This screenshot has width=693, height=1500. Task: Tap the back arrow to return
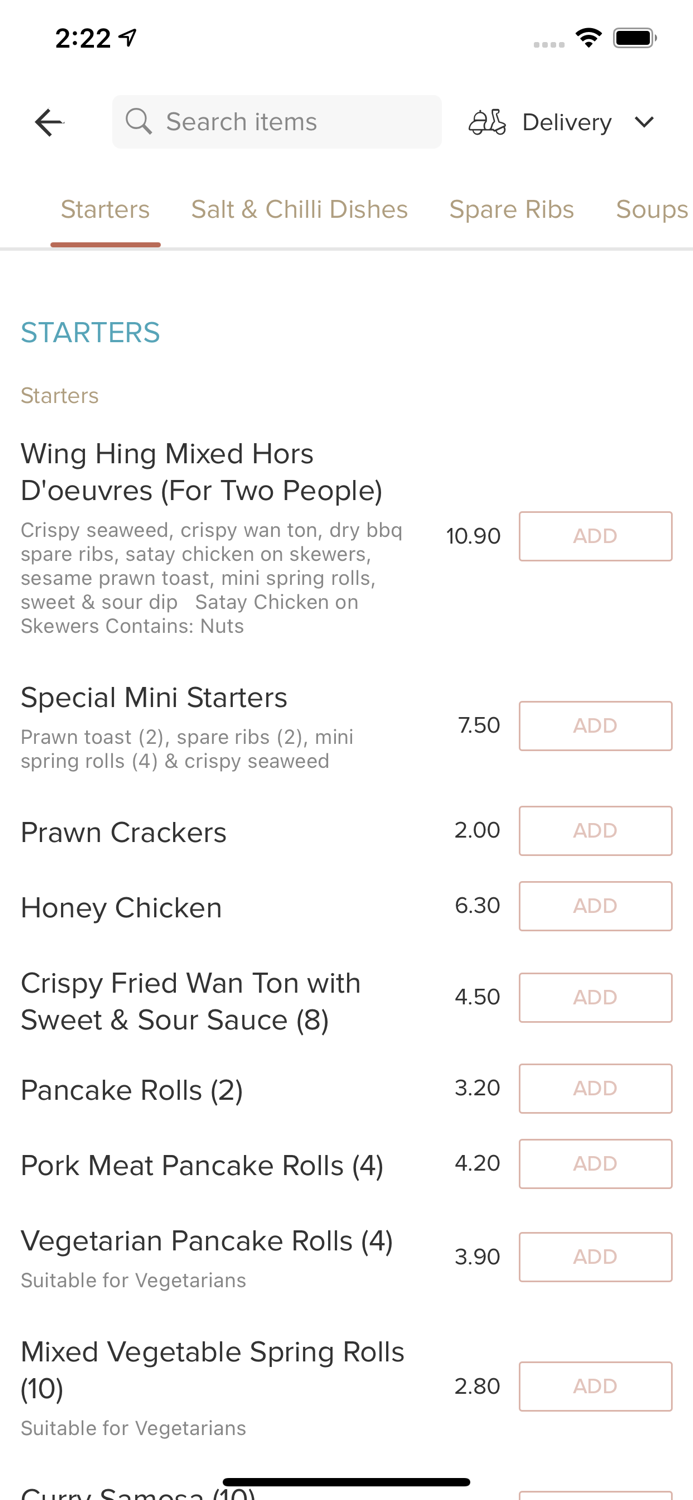47,121
